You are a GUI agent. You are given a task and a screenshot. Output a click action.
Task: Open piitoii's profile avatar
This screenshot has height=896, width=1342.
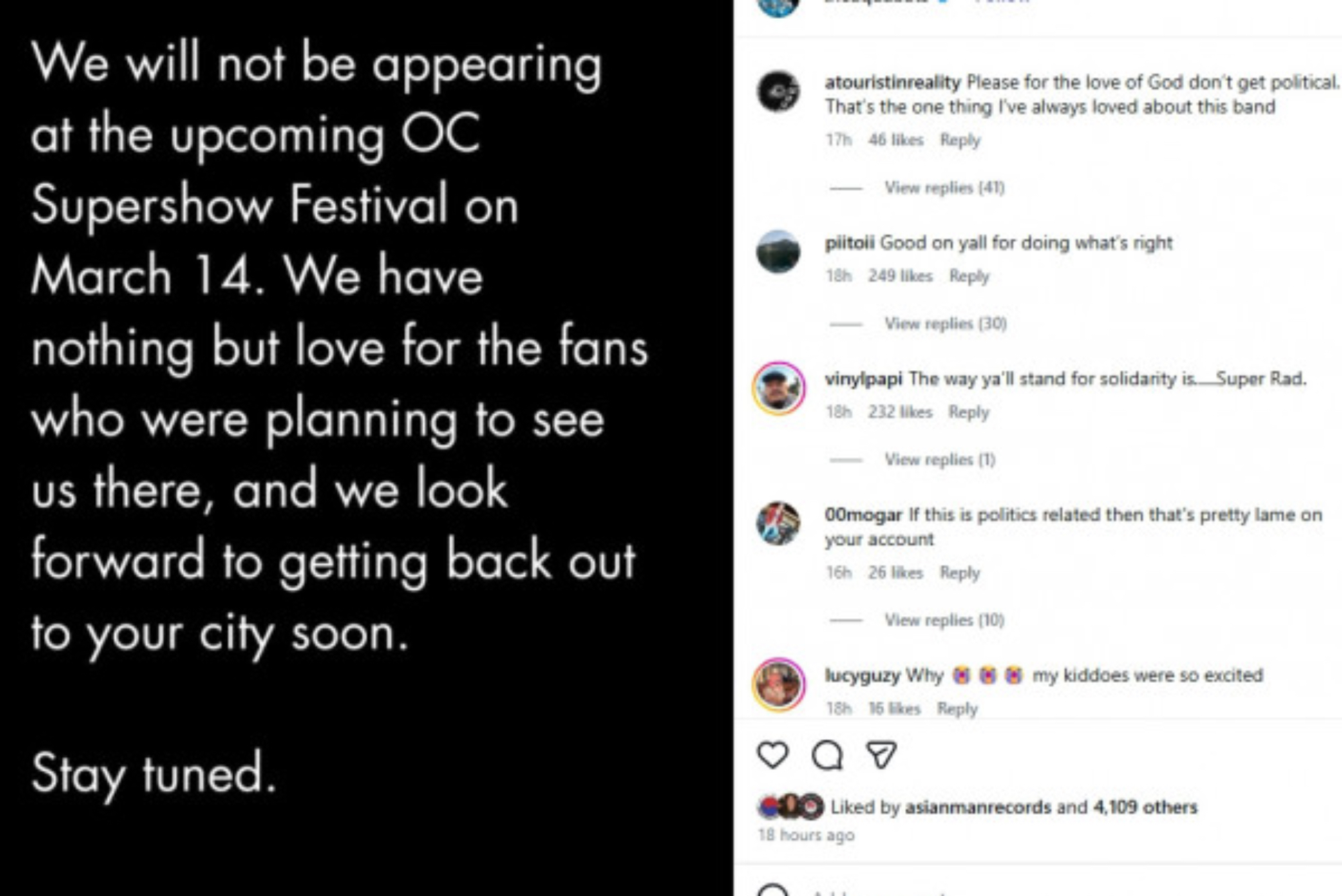point(778,252)
